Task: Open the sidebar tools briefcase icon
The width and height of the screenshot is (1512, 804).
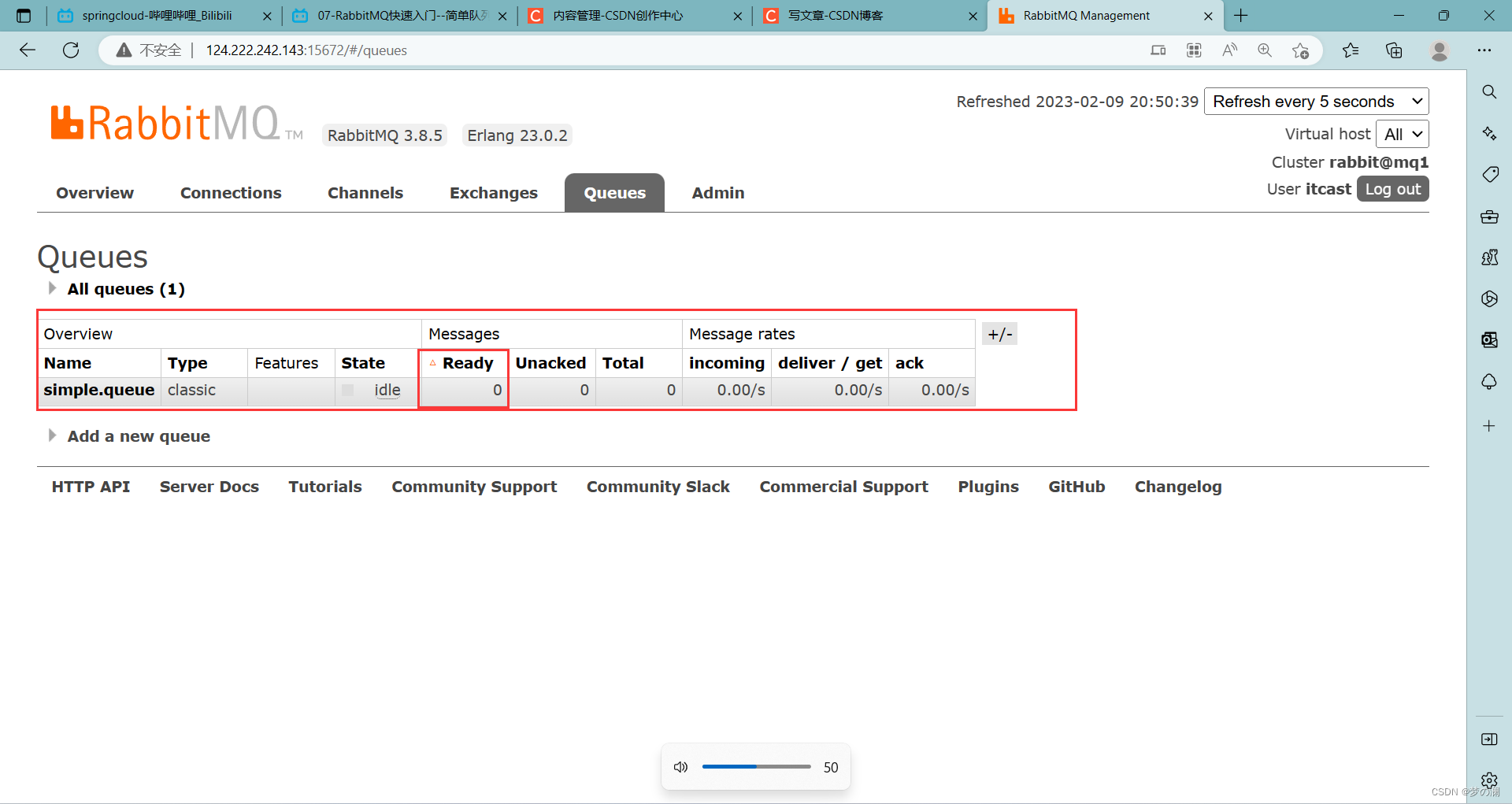Action: coord(1489,217)
